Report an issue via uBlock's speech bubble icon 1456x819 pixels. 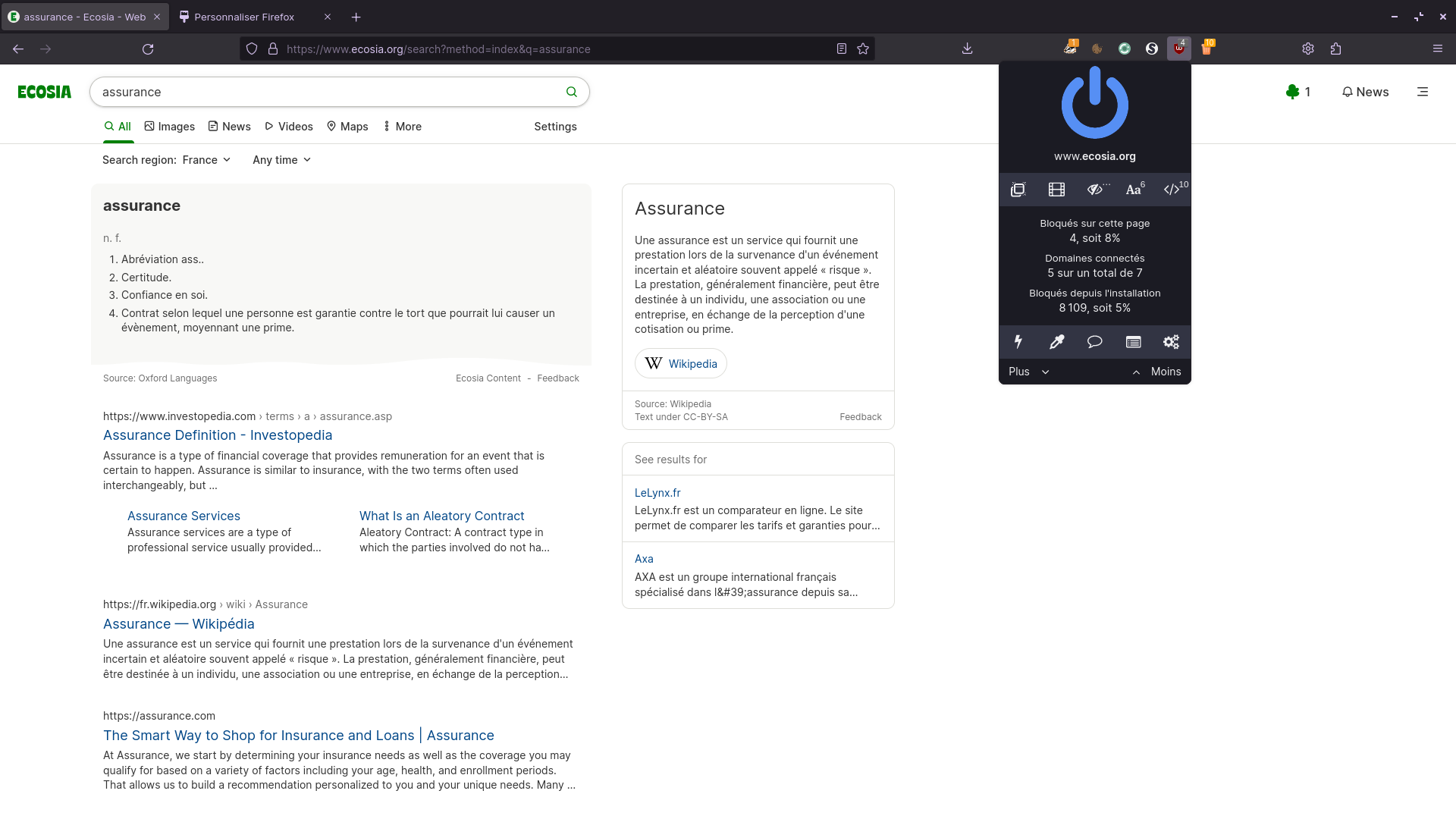1094,341
